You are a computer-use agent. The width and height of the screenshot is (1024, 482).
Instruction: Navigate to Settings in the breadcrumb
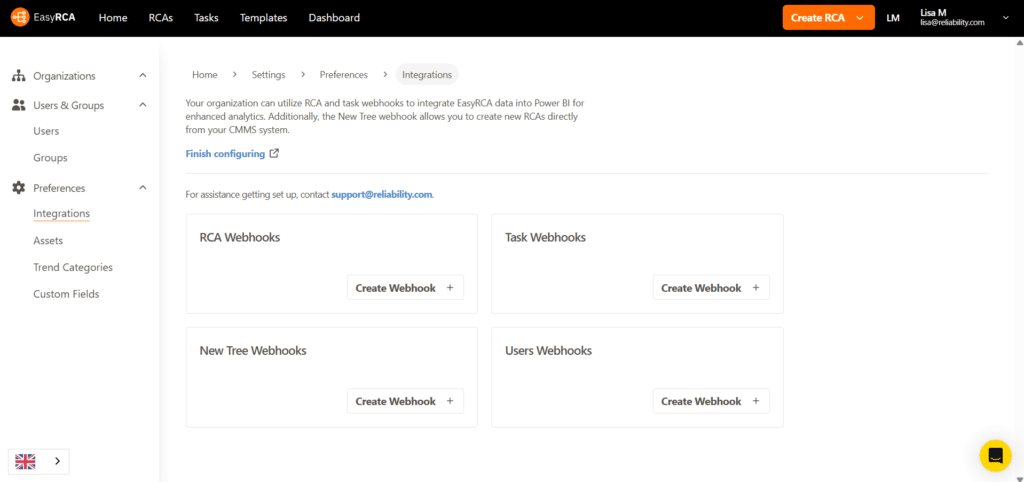point(268,75)
